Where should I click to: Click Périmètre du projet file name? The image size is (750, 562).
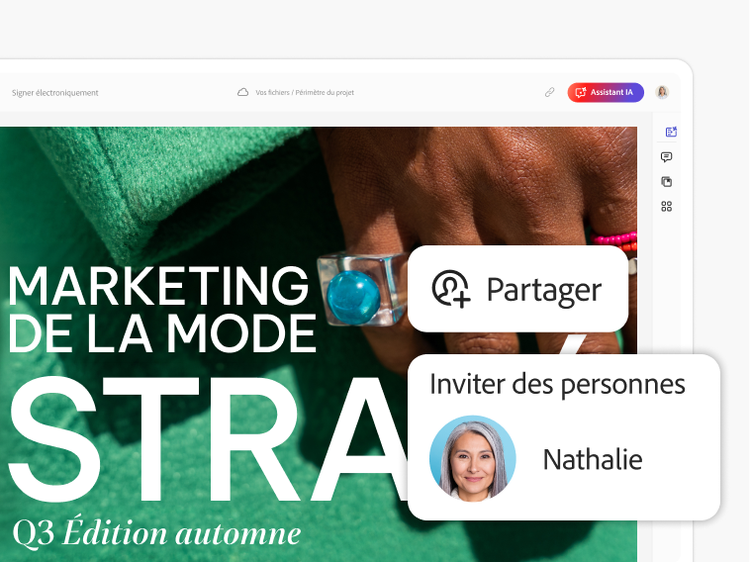click(325, 92)
